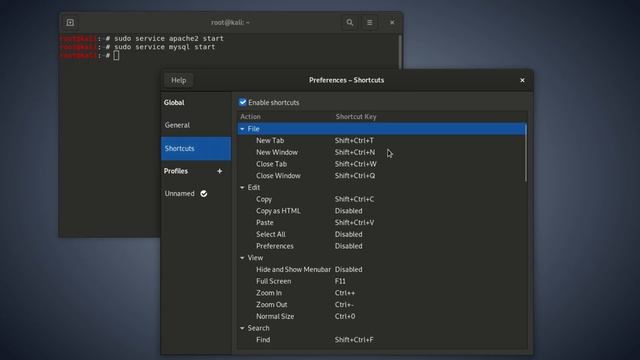This screenshot has height=360, width=640.
Task: Open the terminal hamburger menu
Action: pyautogui.click(x=369, y=22)
